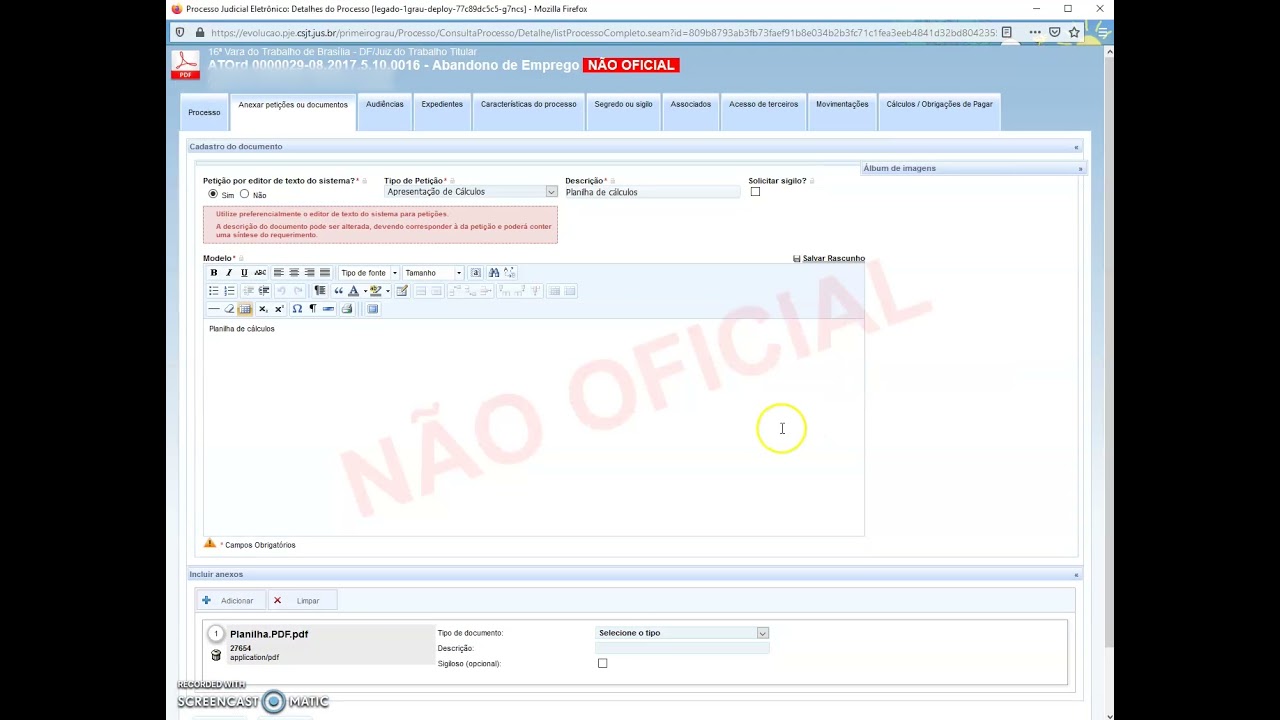1280x720 pixels.
Task: Insert bulleted list in editor
Action: tap(214, 291)
